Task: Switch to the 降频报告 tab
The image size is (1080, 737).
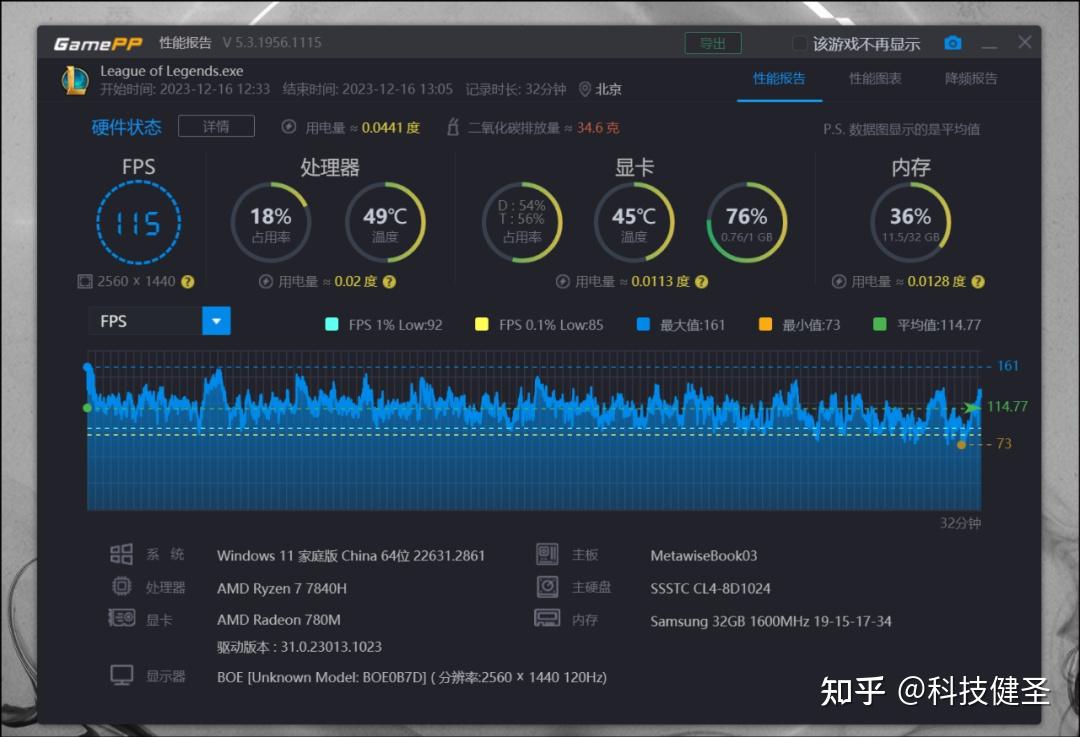Action: tap(970, 79)
